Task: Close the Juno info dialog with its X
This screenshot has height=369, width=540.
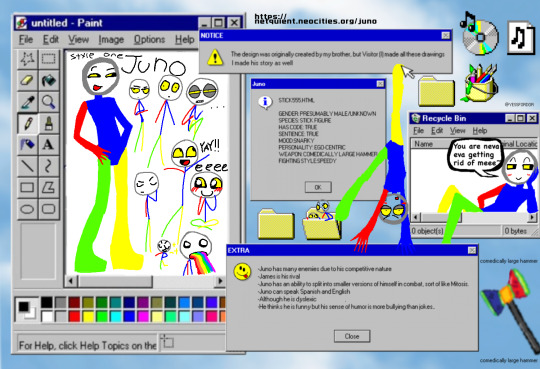Action: (x=380, y=84)
